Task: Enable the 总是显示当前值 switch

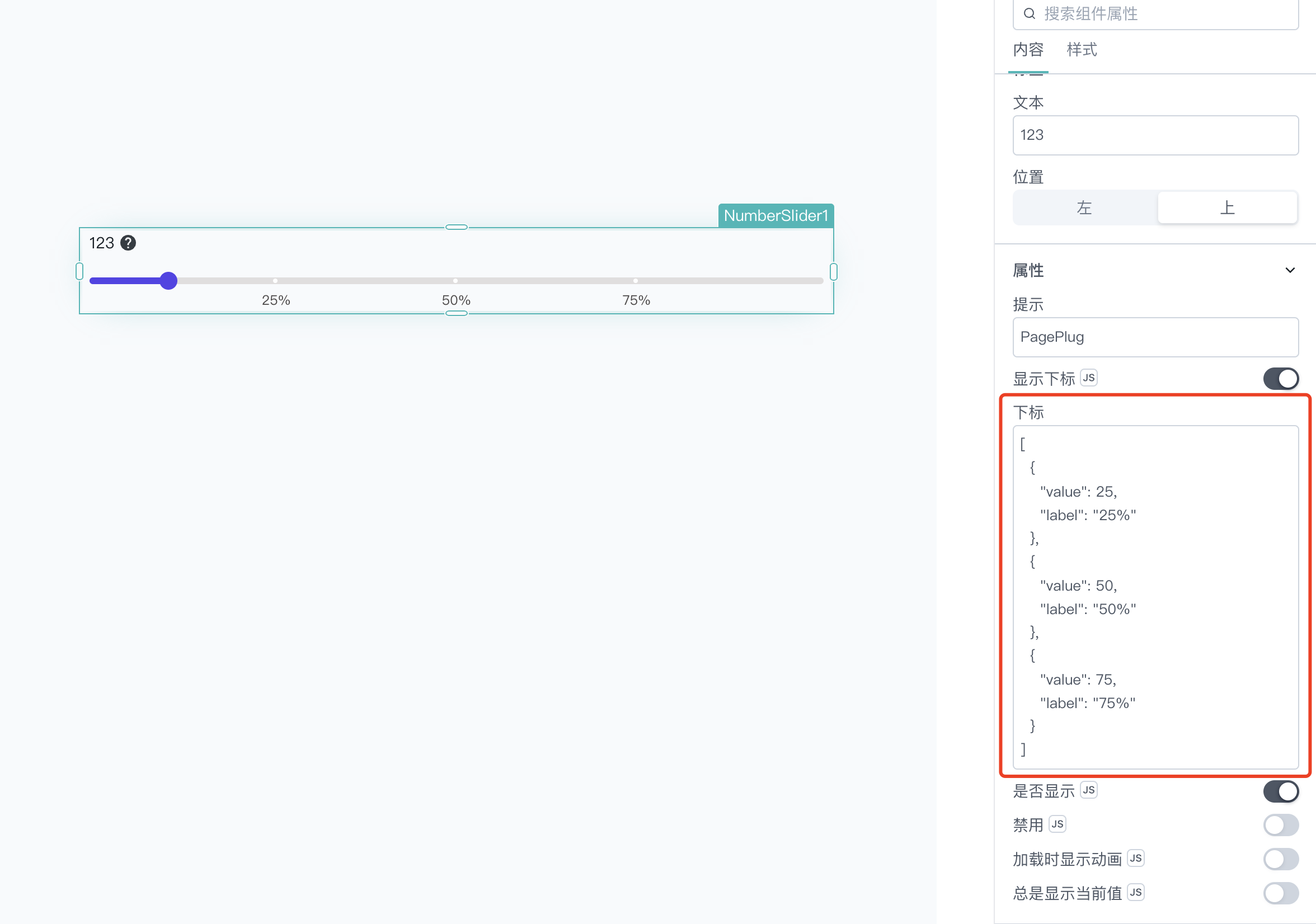Action: pos(1280,893)
